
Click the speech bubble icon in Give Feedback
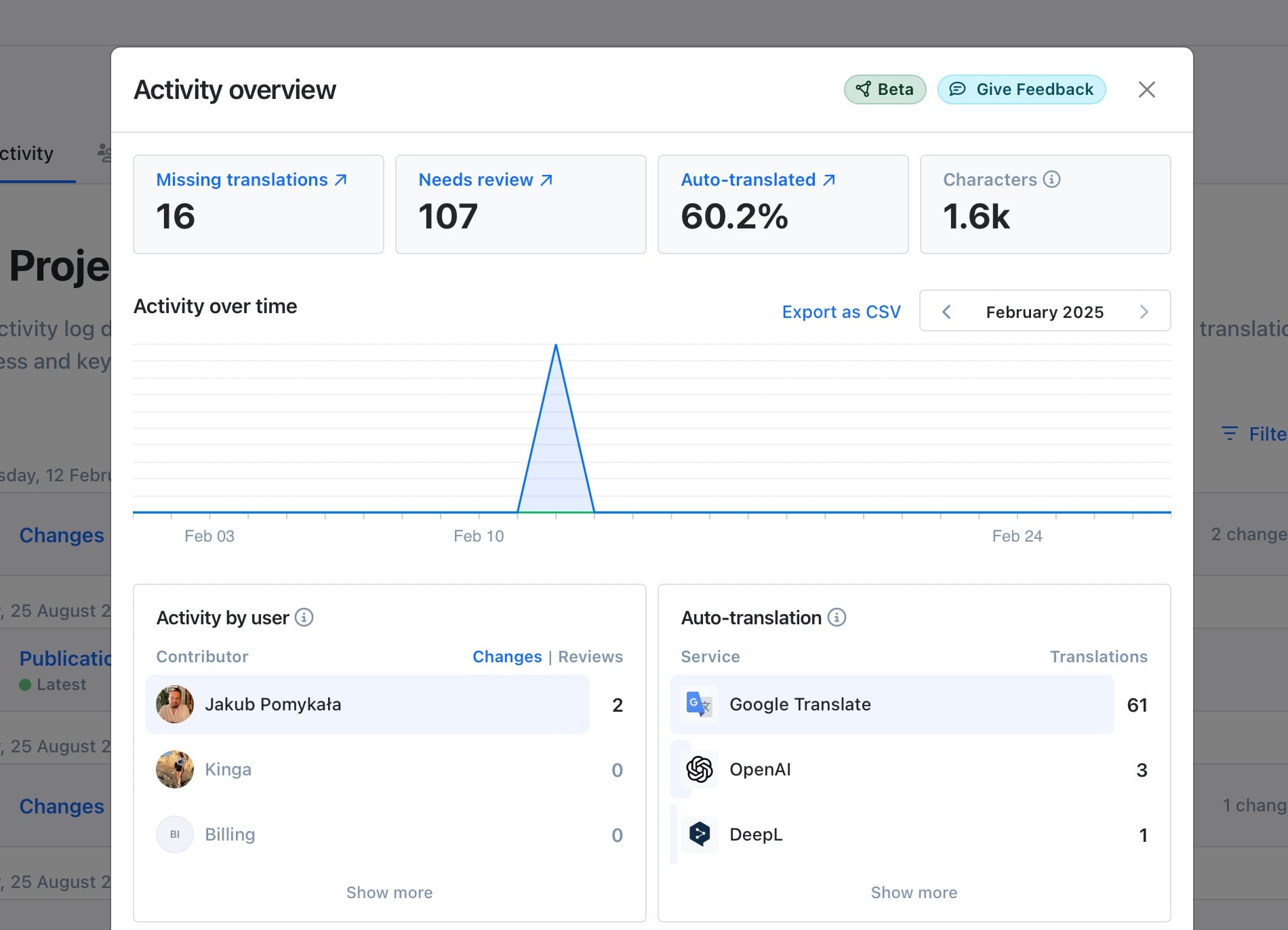pyautogui.click(x=957, y=89)
